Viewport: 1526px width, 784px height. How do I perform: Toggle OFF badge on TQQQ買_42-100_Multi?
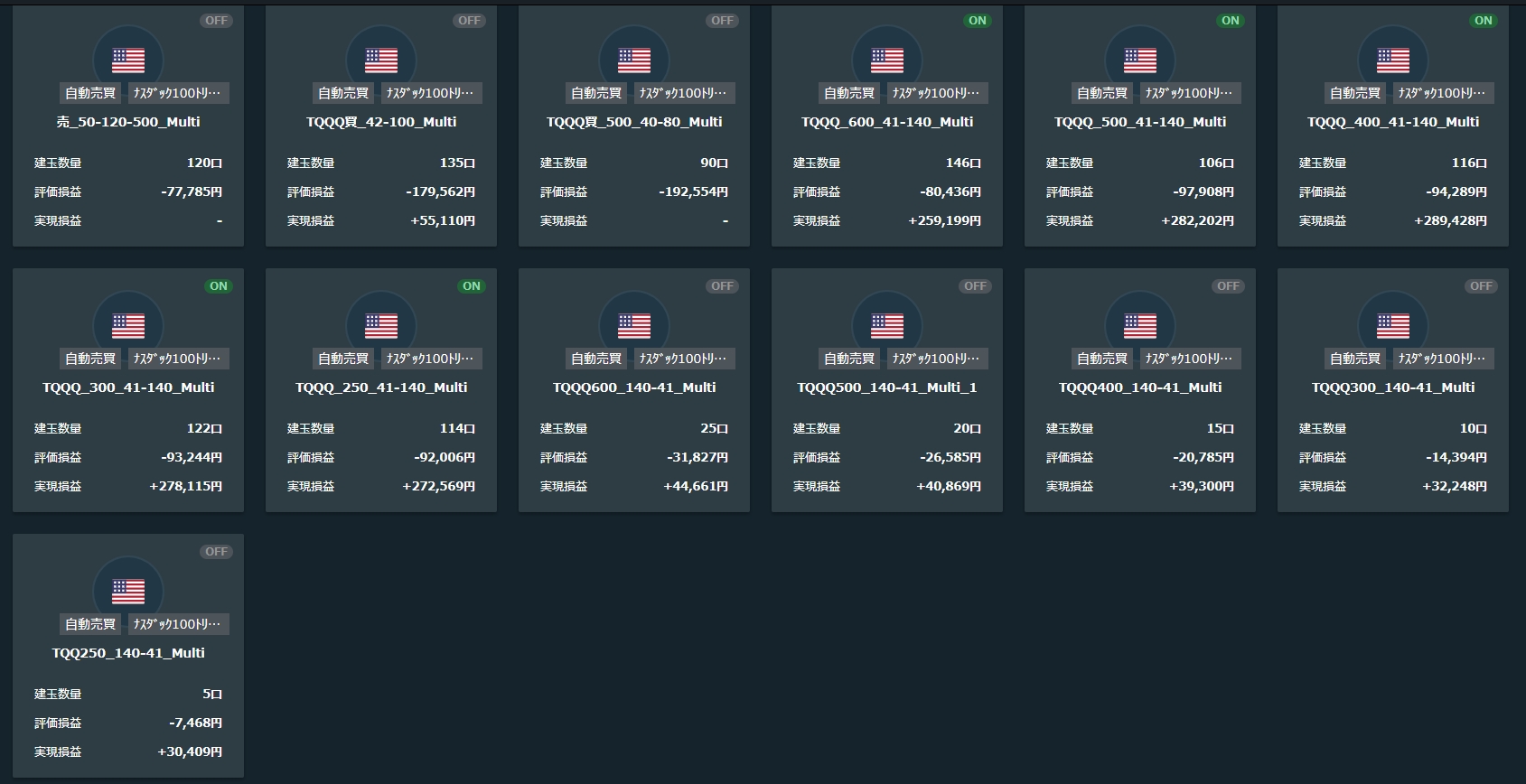(x=470, y=20)
